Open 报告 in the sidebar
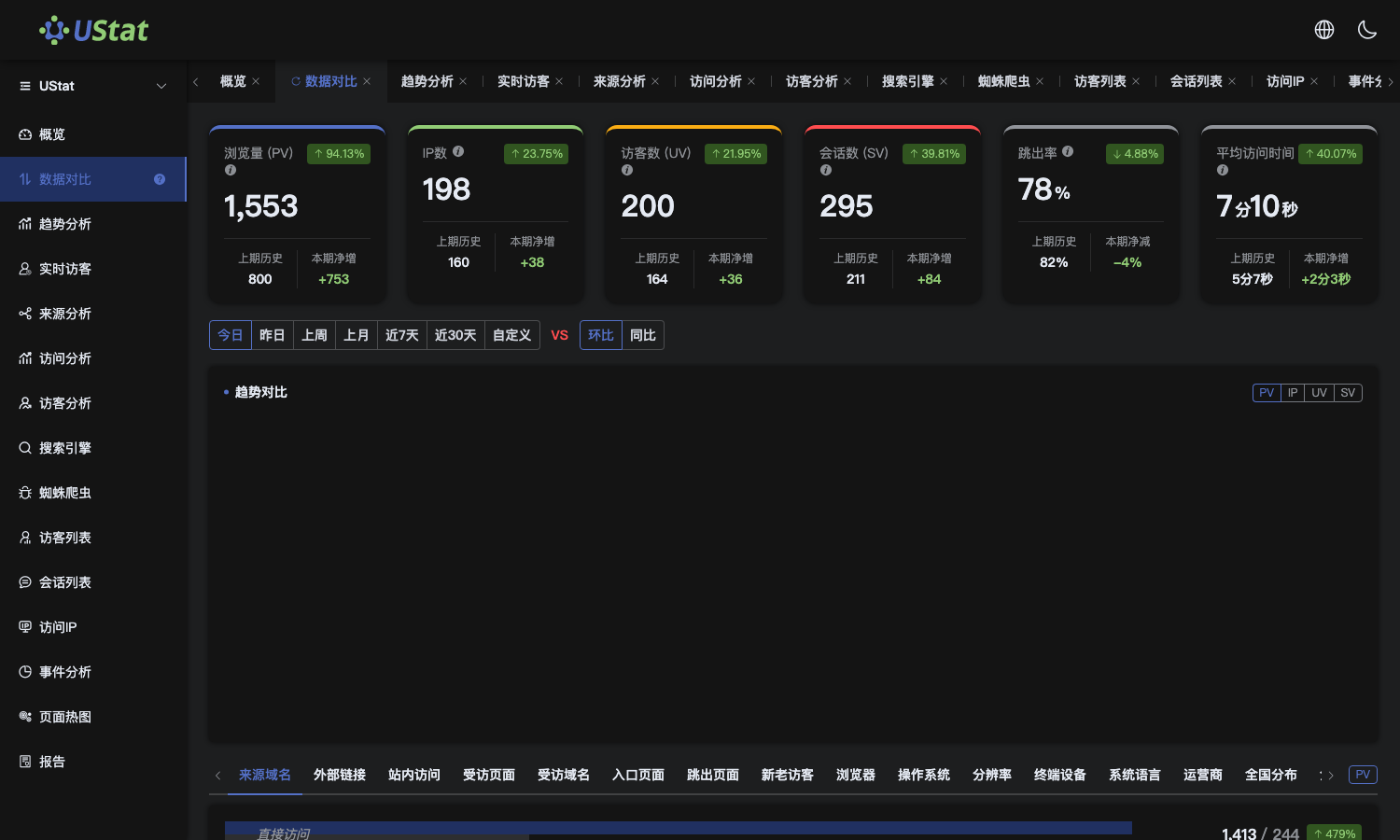The image size is (1400, 840). 93,762
